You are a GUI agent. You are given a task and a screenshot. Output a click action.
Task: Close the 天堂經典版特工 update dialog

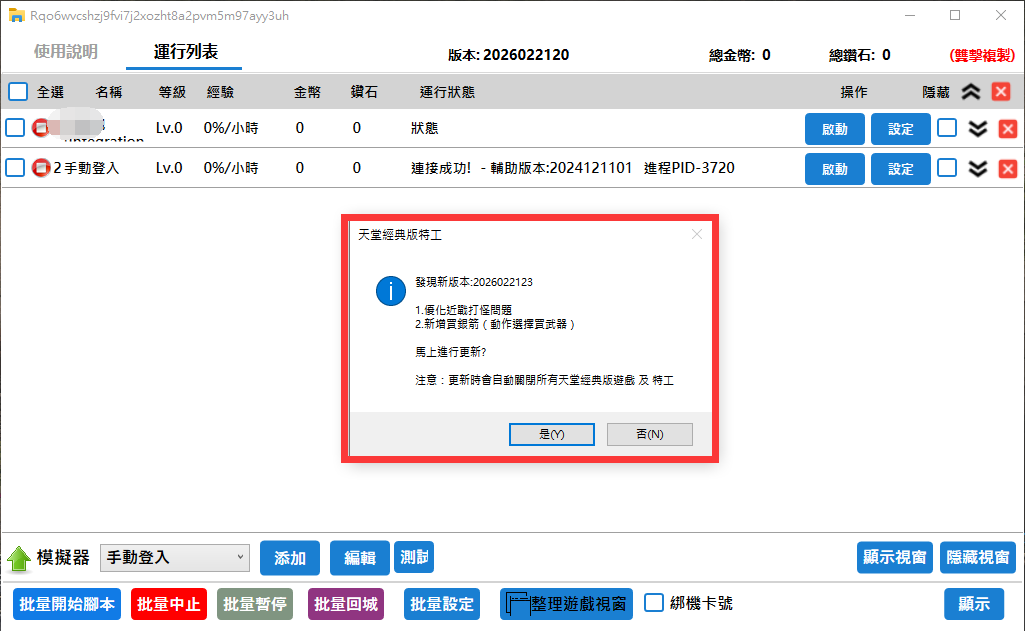click(x=697, y=234)
